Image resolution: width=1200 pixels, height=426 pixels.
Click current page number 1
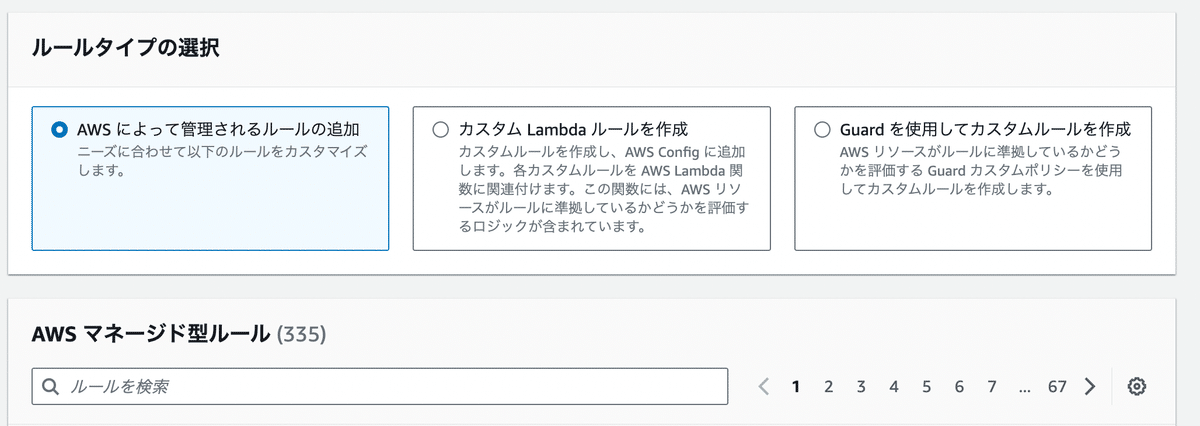796,387
